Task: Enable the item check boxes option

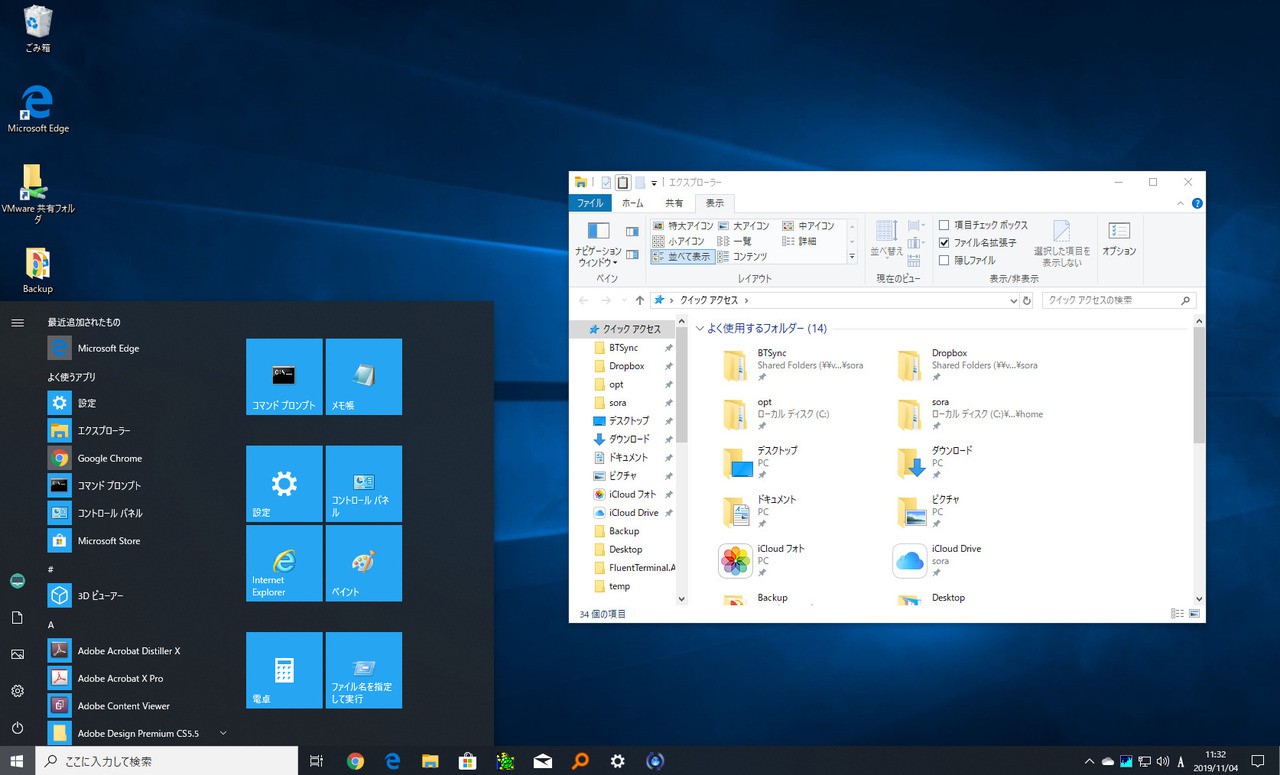Action: tap(944, 226)
